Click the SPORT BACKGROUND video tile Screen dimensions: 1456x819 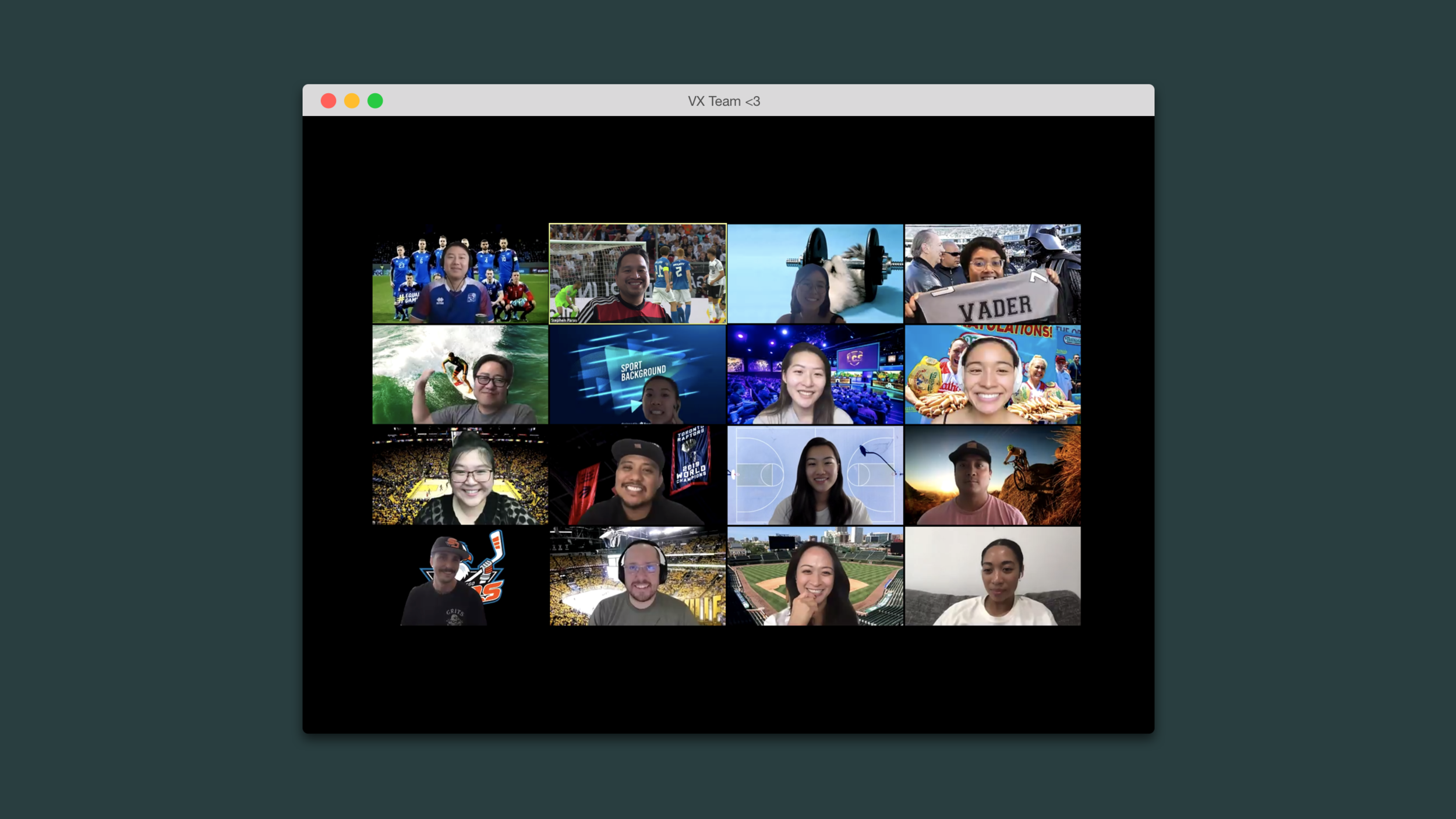[x=638, y=375]
